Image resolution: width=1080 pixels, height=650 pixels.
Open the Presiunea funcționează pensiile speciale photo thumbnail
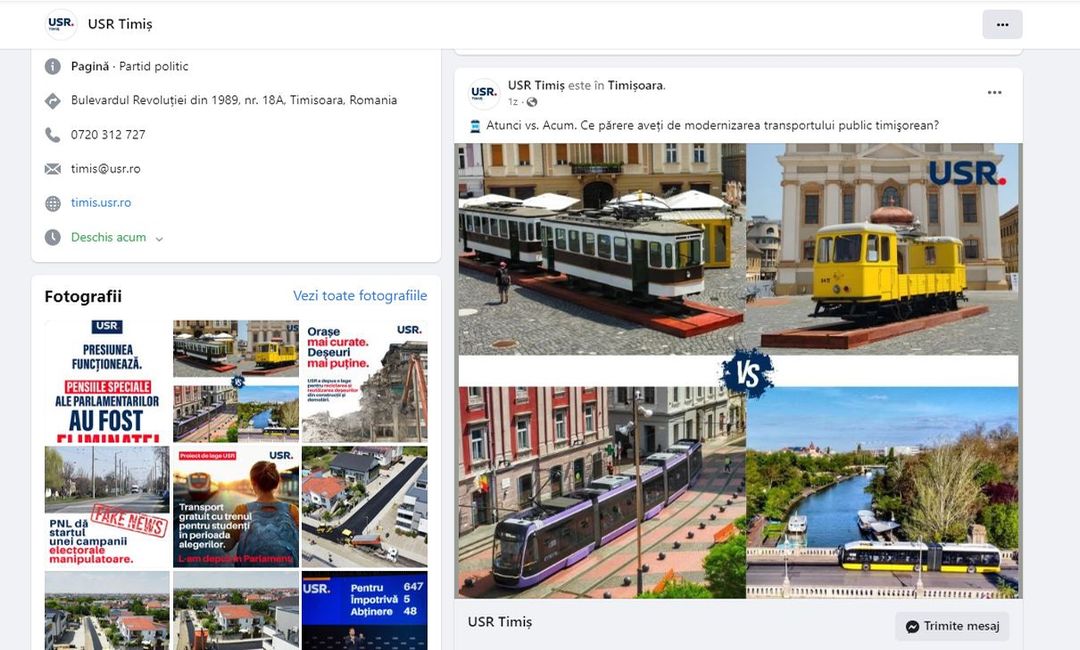[107, 381]
